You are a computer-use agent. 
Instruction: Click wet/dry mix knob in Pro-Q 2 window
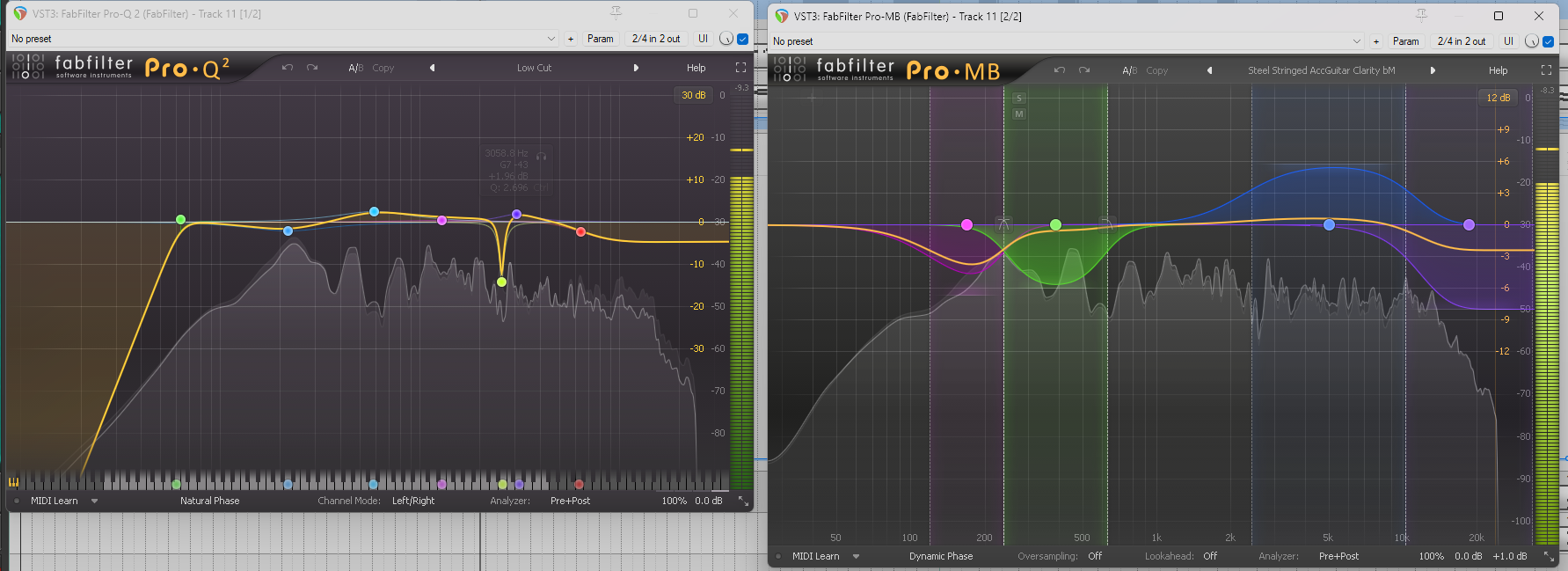(726, 39)
